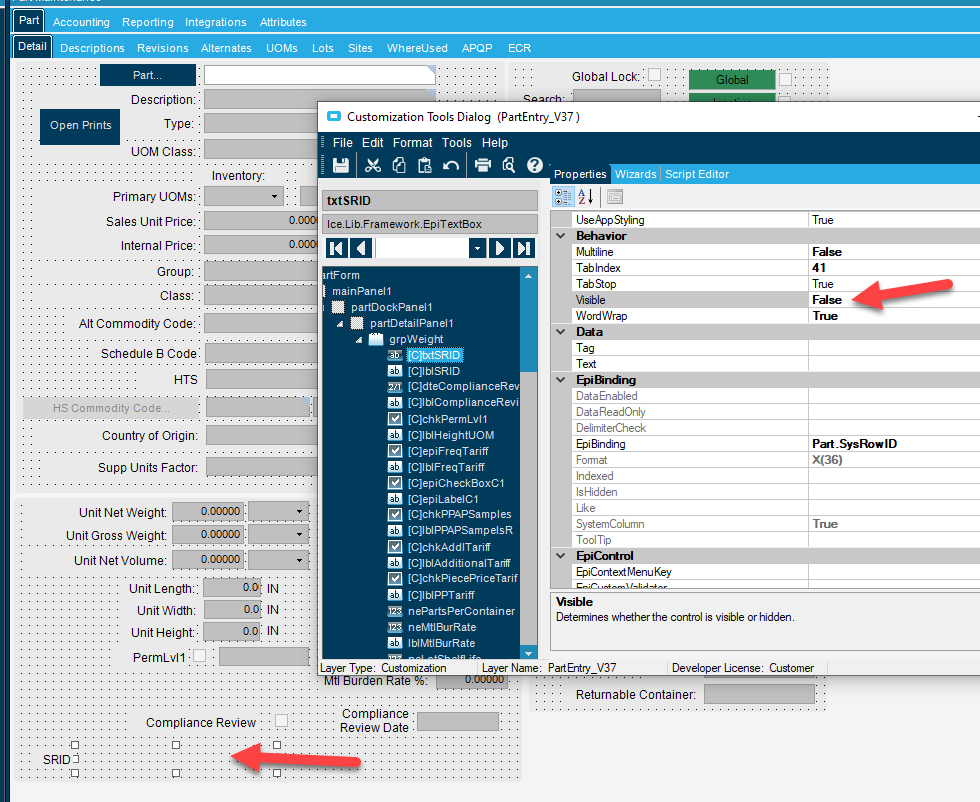Click the Save icon in Customization toolbar
The image size is (980, 802).
[341, 165]
